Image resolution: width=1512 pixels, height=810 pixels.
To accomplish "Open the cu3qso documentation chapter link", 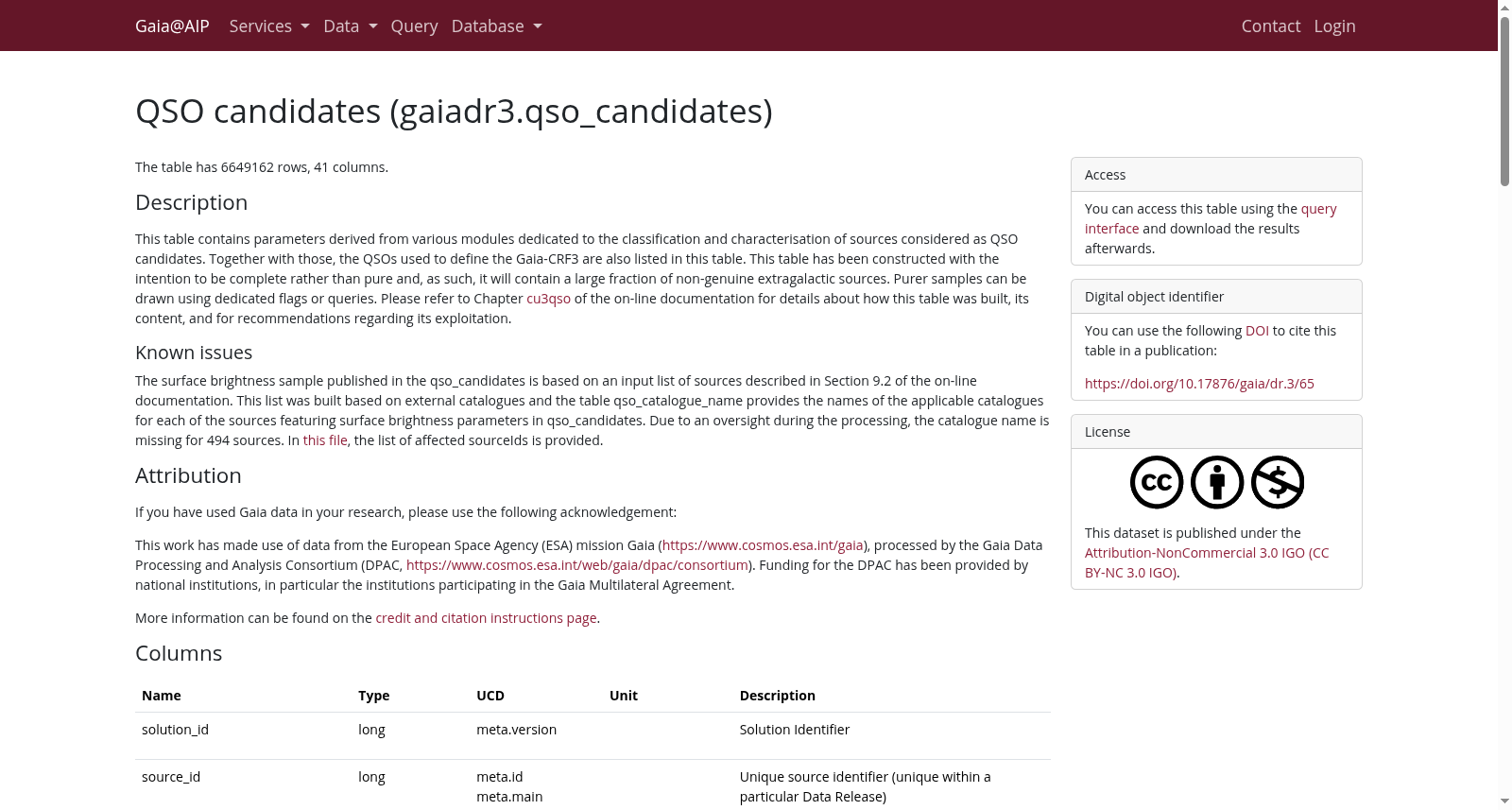I will click(x=548, y=299).
